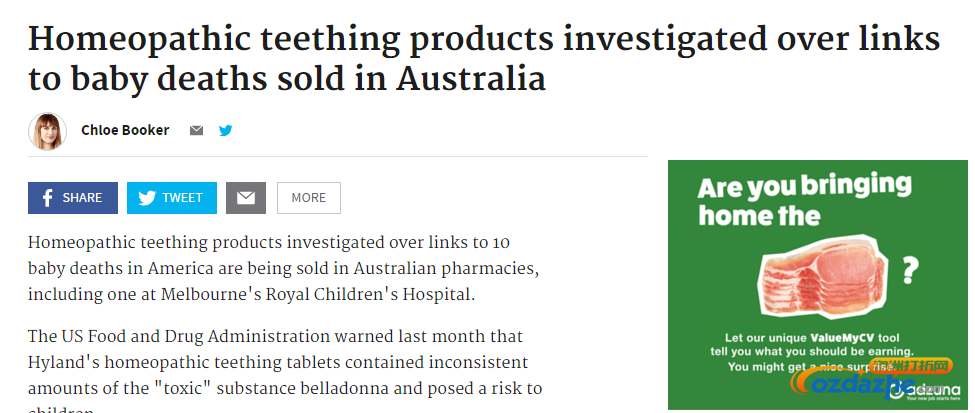Click the "Are you bringing home the" ad heading

click(x=805, y=200)
